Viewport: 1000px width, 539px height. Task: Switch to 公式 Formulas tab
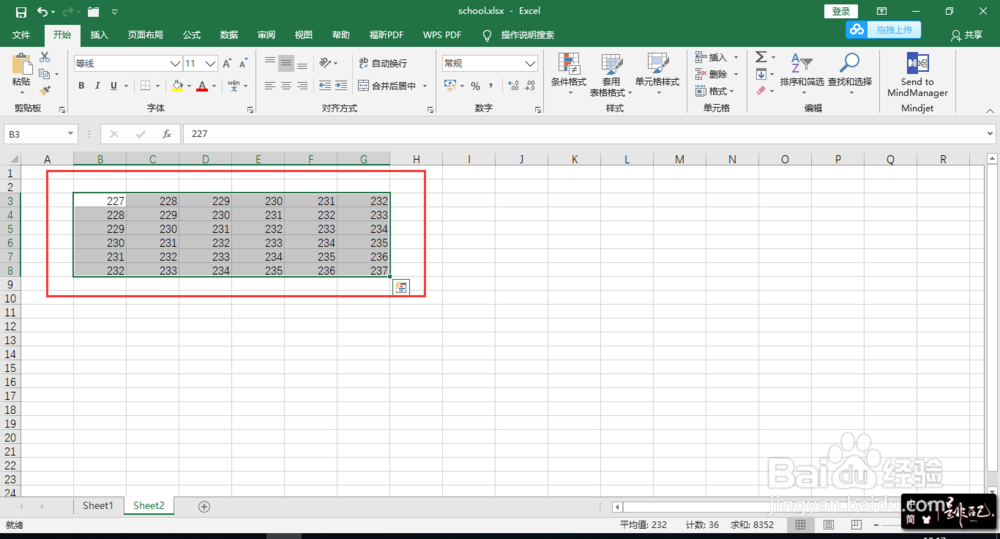tap(191, 35)
